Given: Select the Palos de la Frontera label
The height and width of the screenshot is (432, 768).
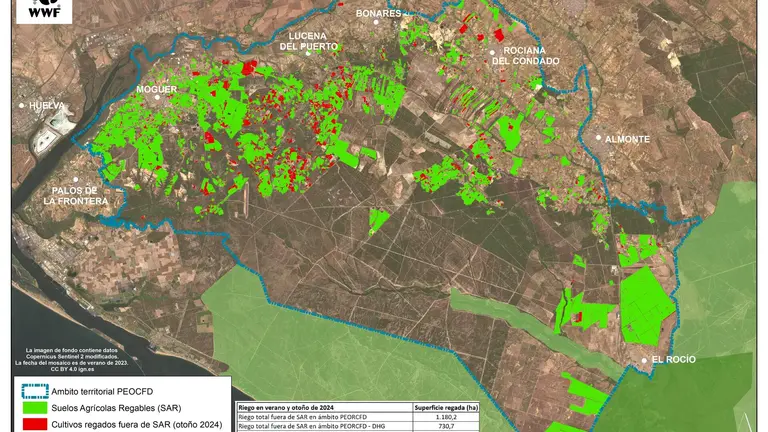Looking at the screenshot, I should point(75,195).
